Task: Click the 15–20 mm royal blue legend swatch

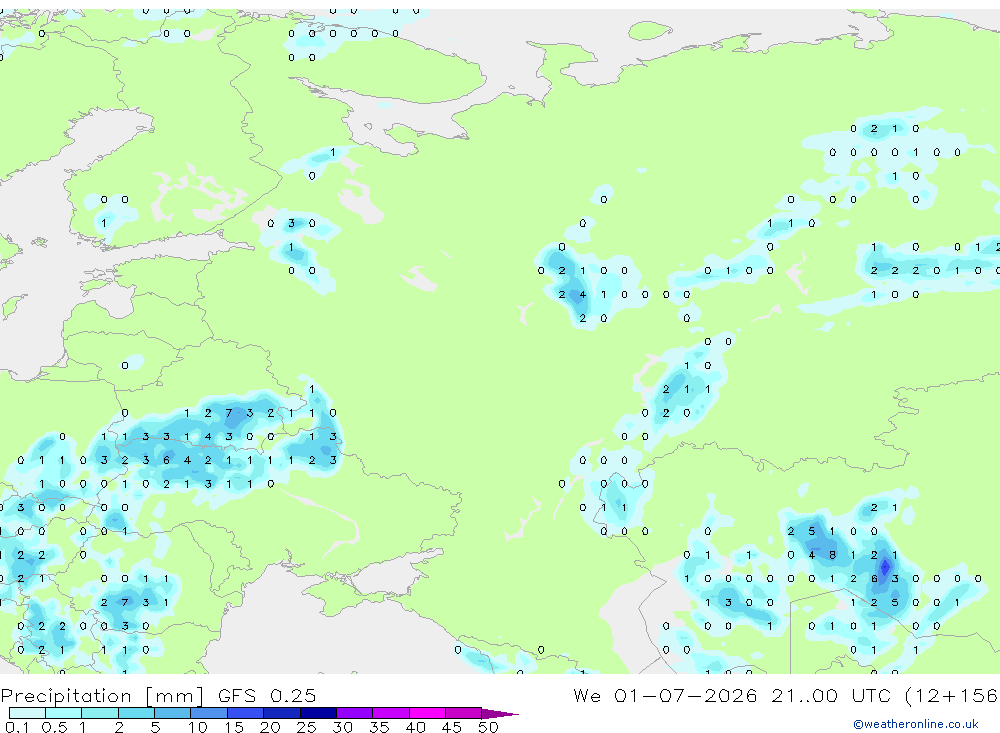Action: [x=245, y=713]
